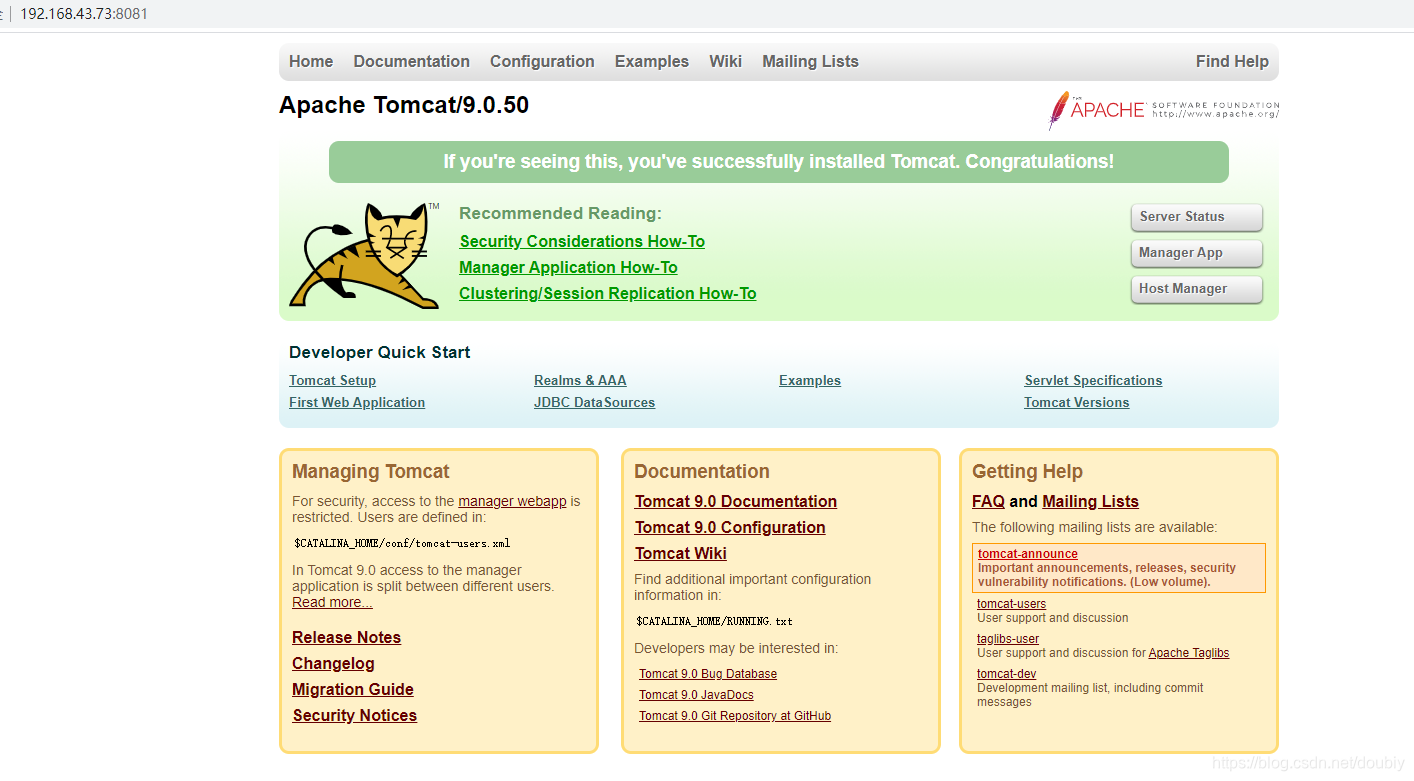This screenshot has width=1414, height=781.
Task: Open Tomcat 9.0 Documentation link
Action: pyautogui.click(x=735, y=501)
